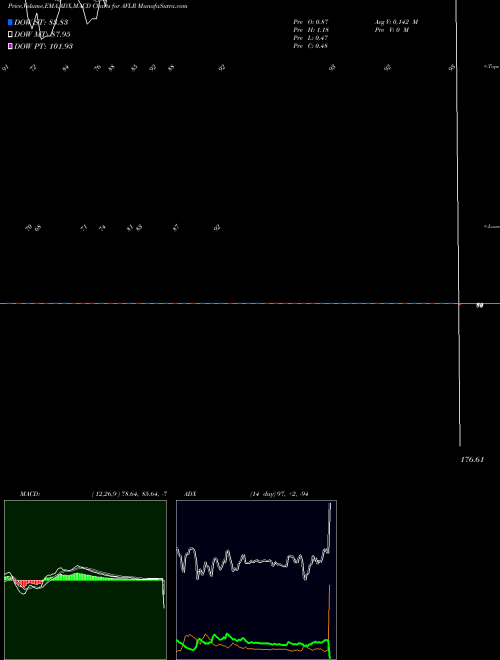Click the Pre L: 0.47 value
The image size is (500, 660).
(x=311, y=38)
